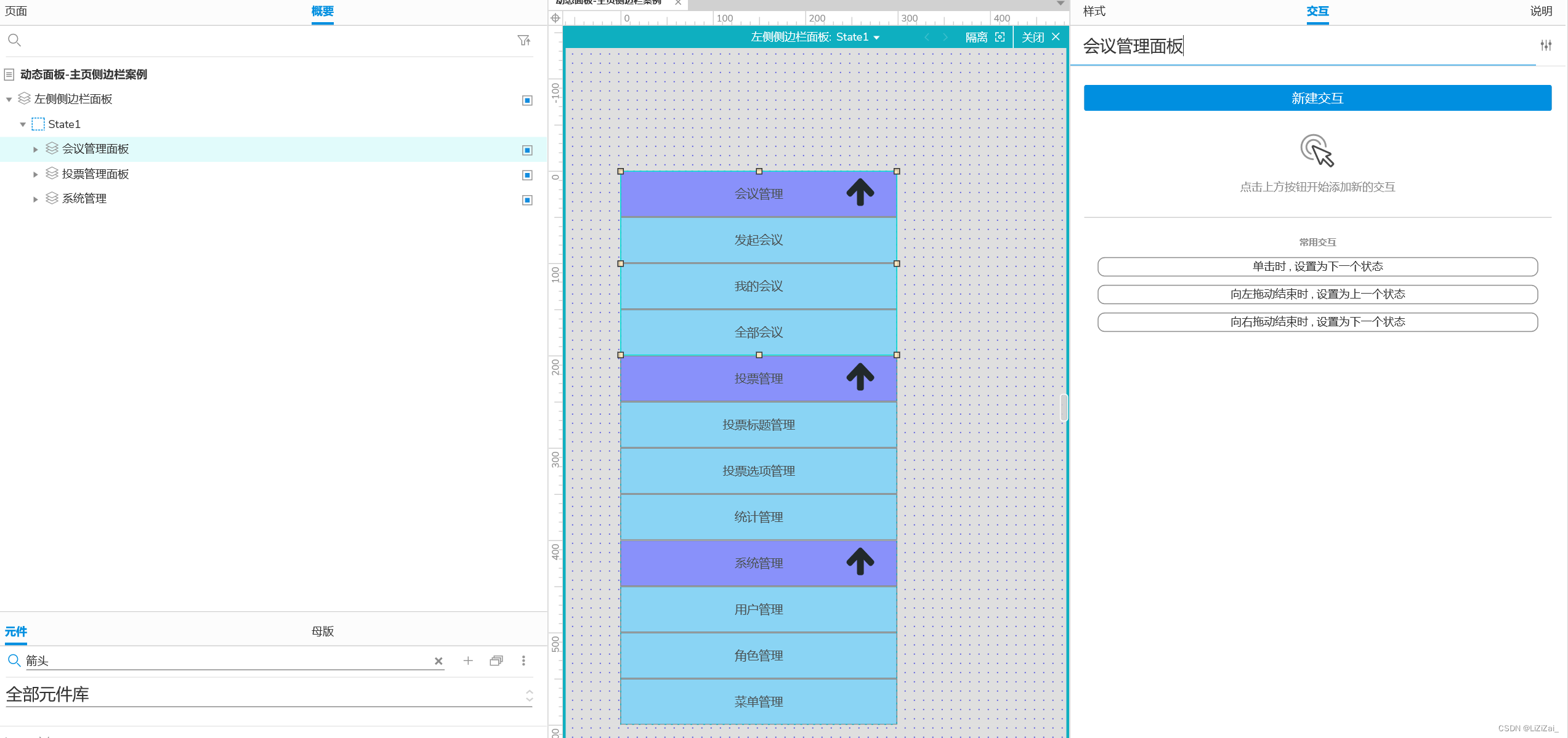
Task: Clear the 箭头 search text
Action: pyautogui.click(x=438, y=661)
